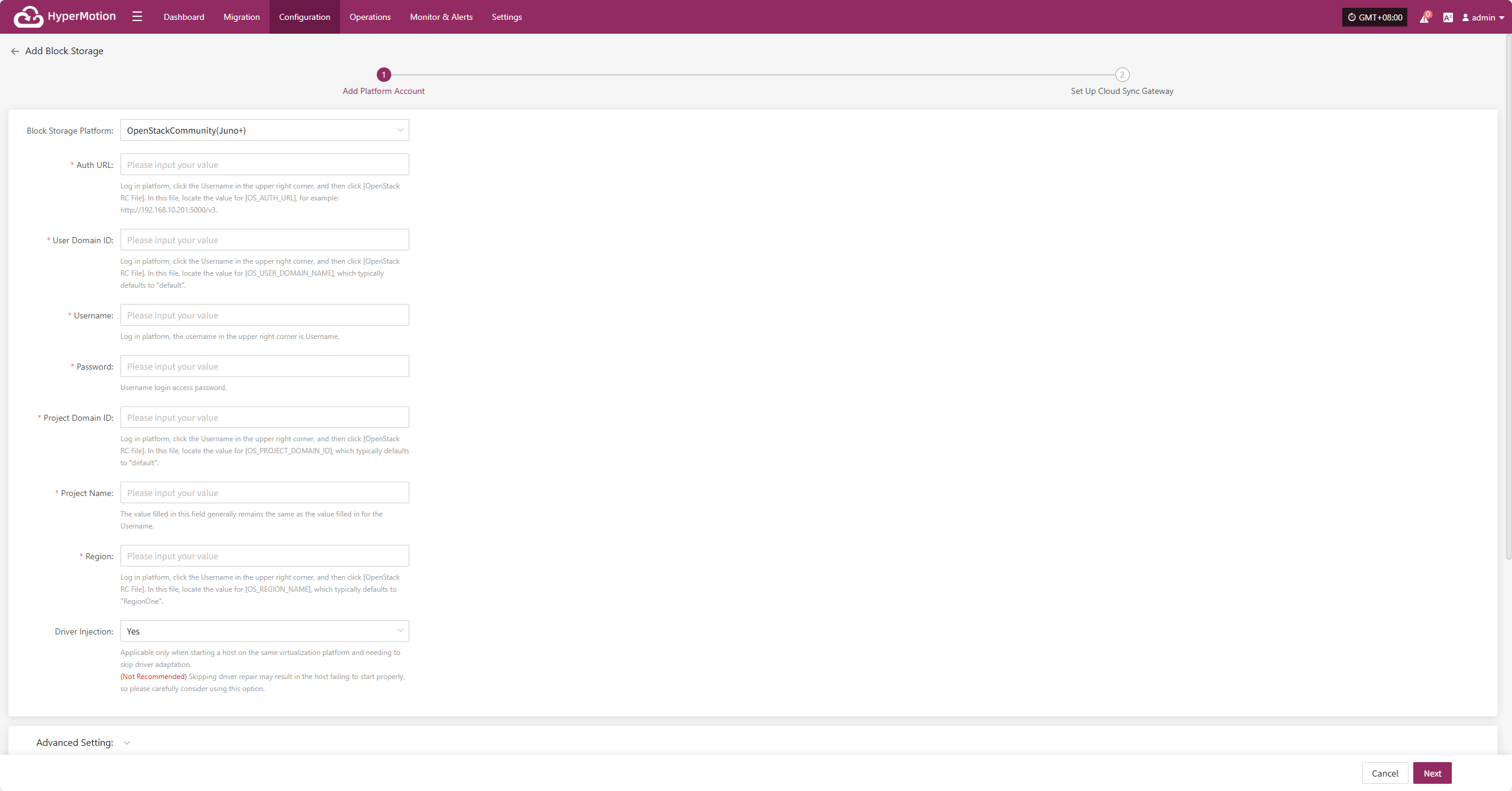Image resolution: width=1512 pixels, height=791 pixels.
Task: Open the Driver Injection dropdown
Action: click(265, 631)
